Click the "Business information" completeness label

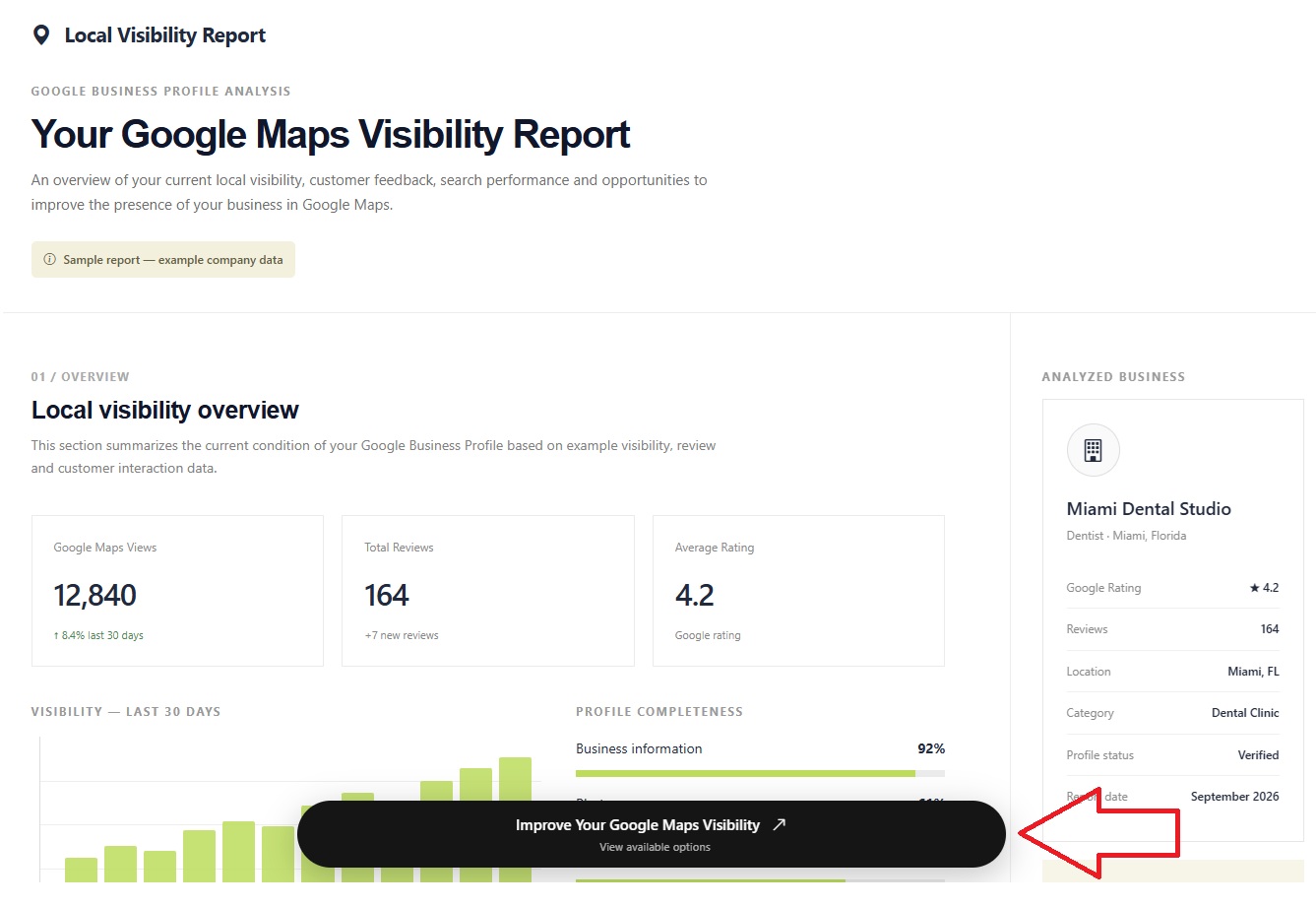pos(639,748)
